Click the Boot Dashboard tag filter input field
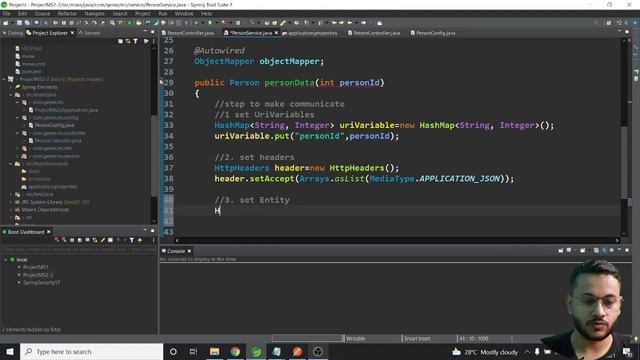640x360 pixels. (x=78, y=249)
